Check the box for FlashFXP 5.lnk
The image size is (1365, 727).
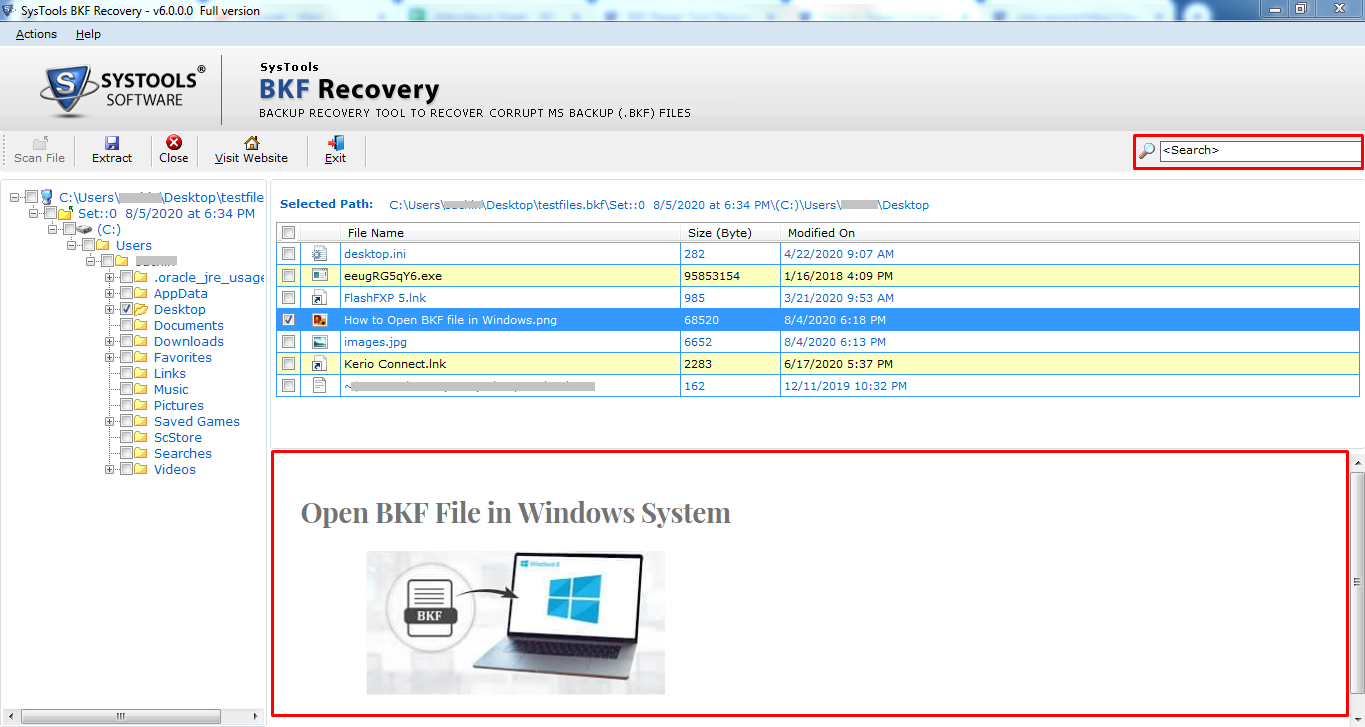tap(289, 298)
